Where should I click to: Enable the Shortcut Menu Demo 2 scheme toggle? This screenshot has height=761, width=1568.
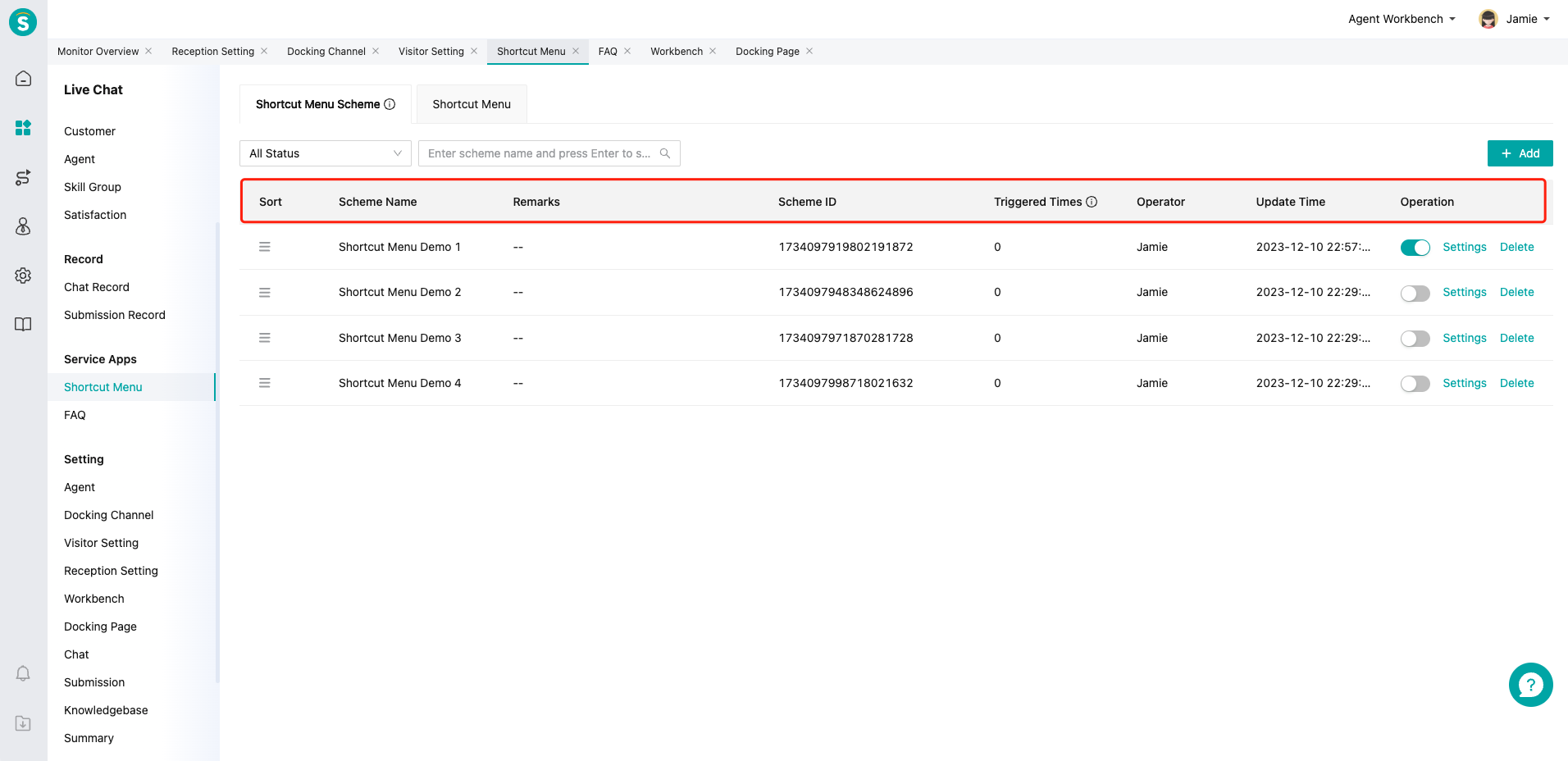pos(1415,294)
